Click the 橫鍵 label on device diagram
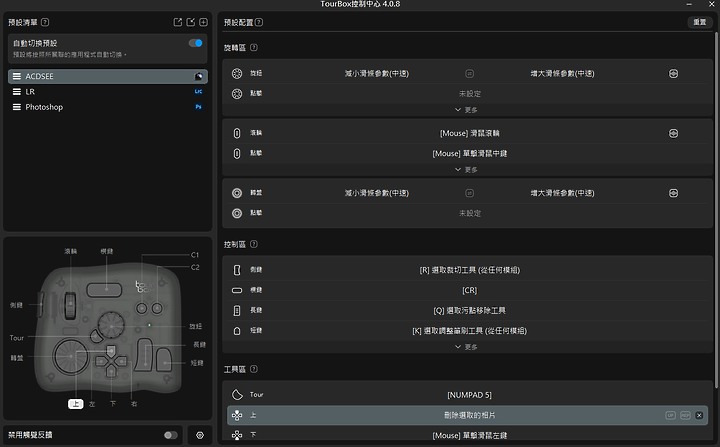 coord(107,251)
